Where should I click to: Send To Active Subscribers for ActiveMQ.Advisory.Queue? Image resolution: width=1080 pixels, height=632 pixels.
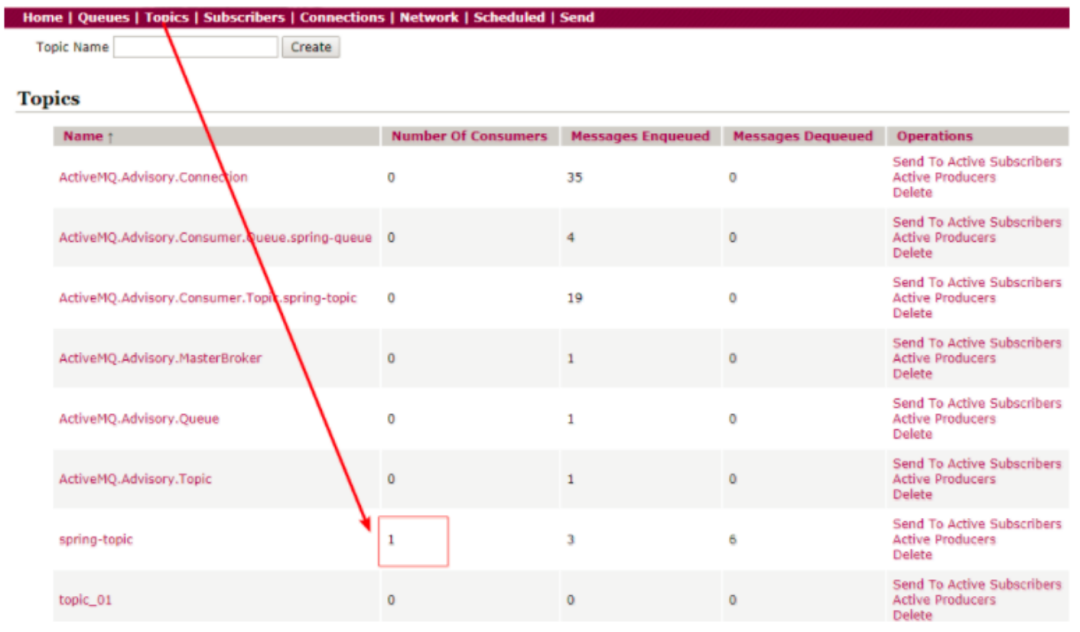(977, 403)
